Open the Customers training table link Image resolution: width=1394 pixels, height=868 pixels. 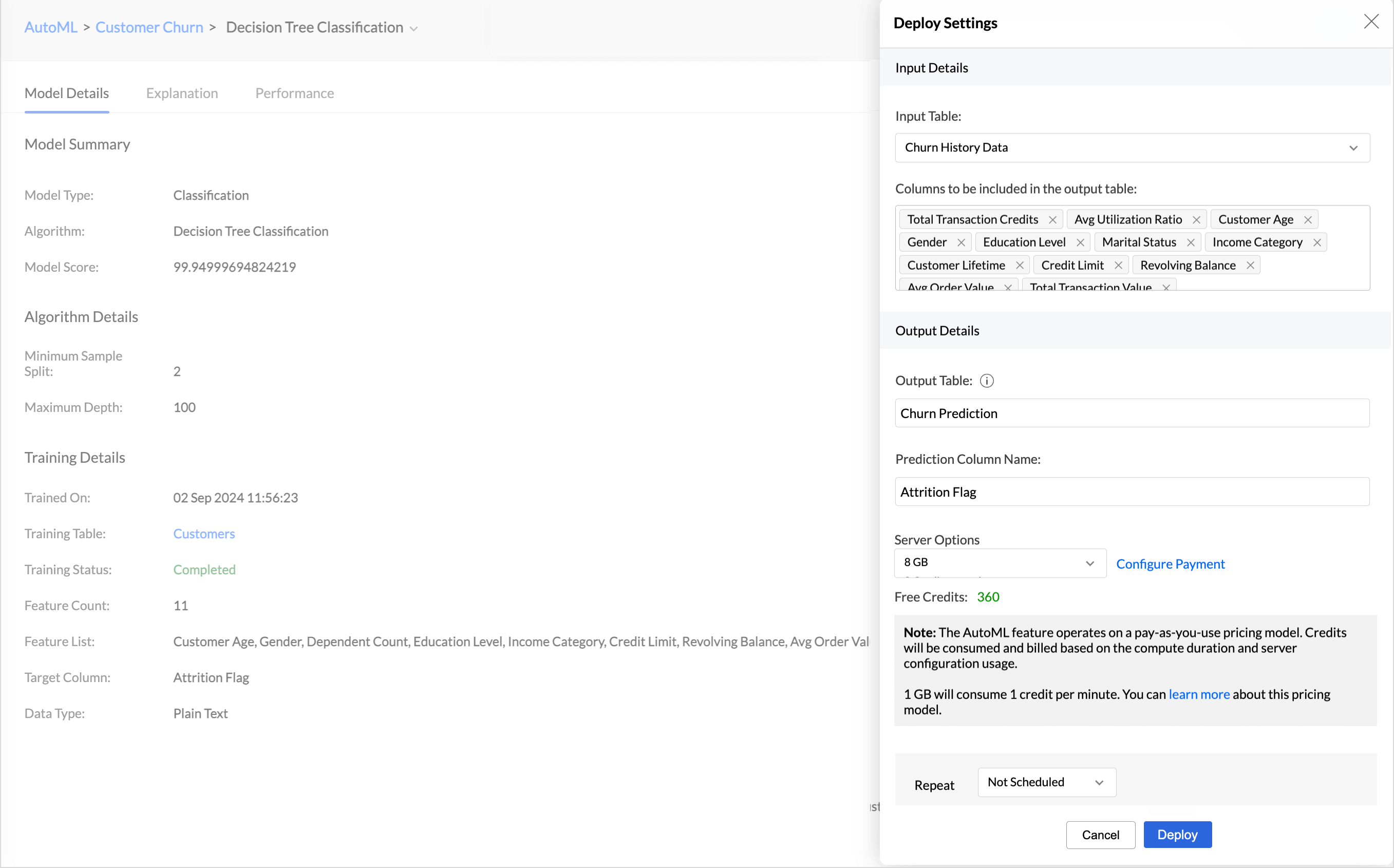(x=204, y=533)
